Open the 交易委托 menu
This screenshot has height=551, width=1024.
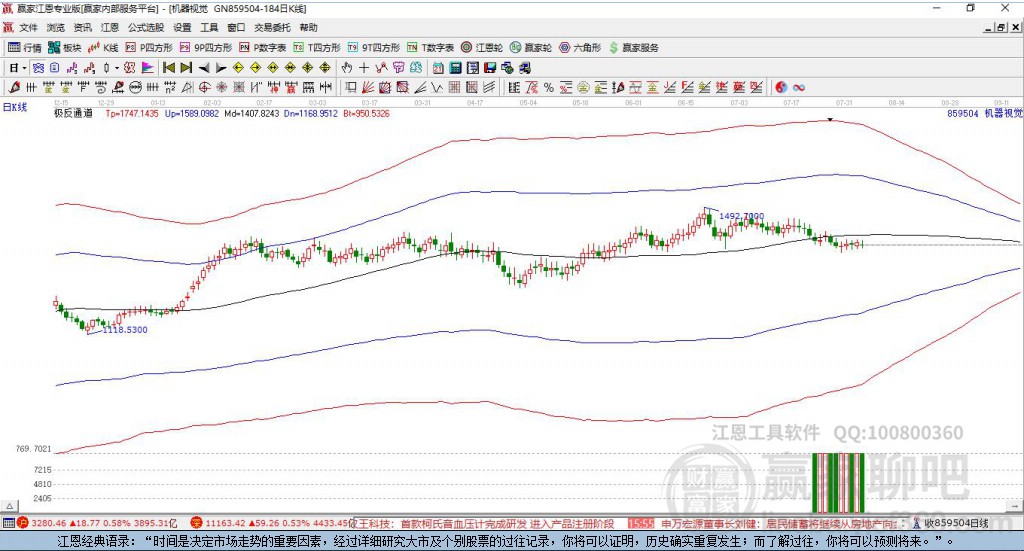272,27
